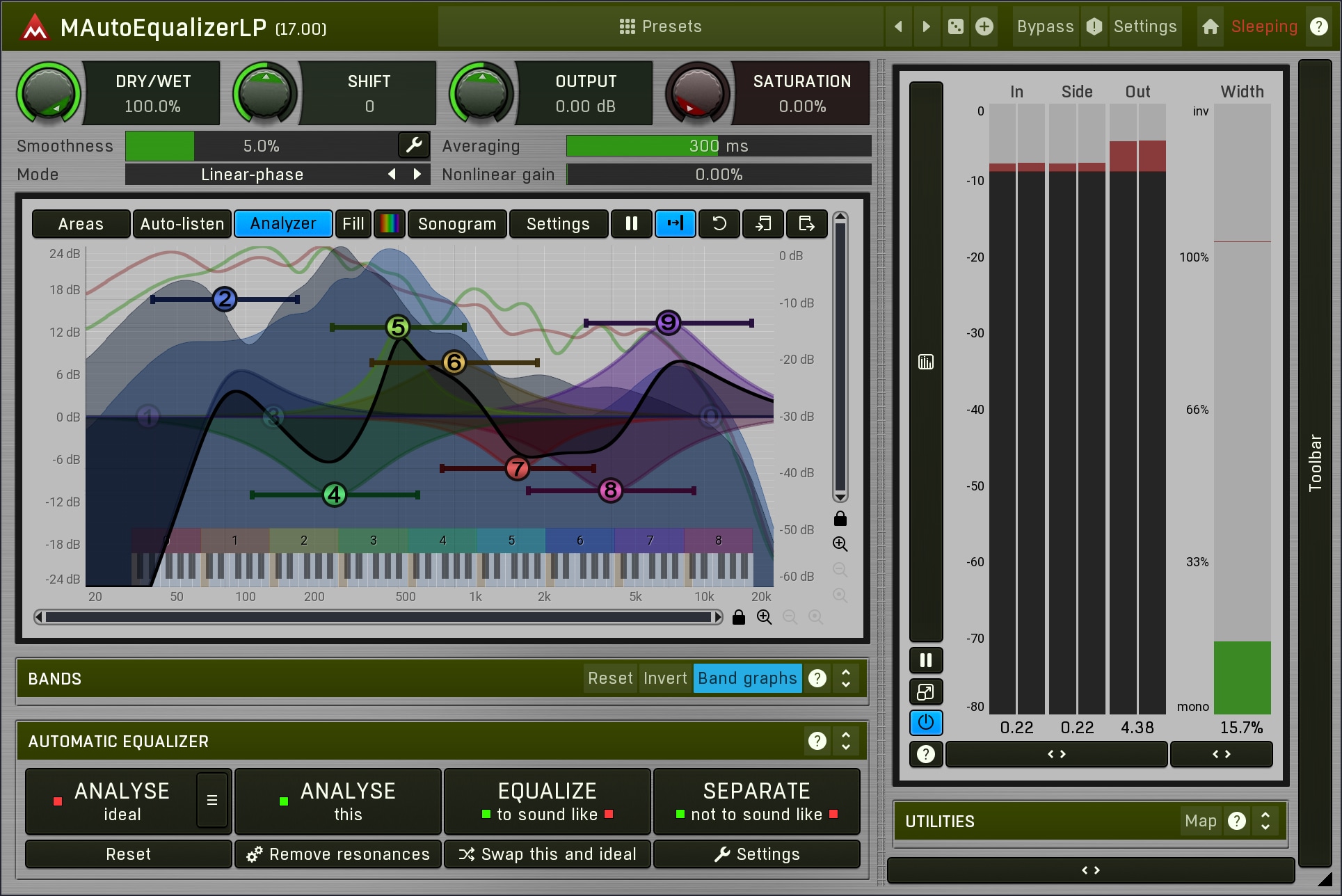Click the random preset dice icon
The image size is (1342, 896).
coord(956,26)
